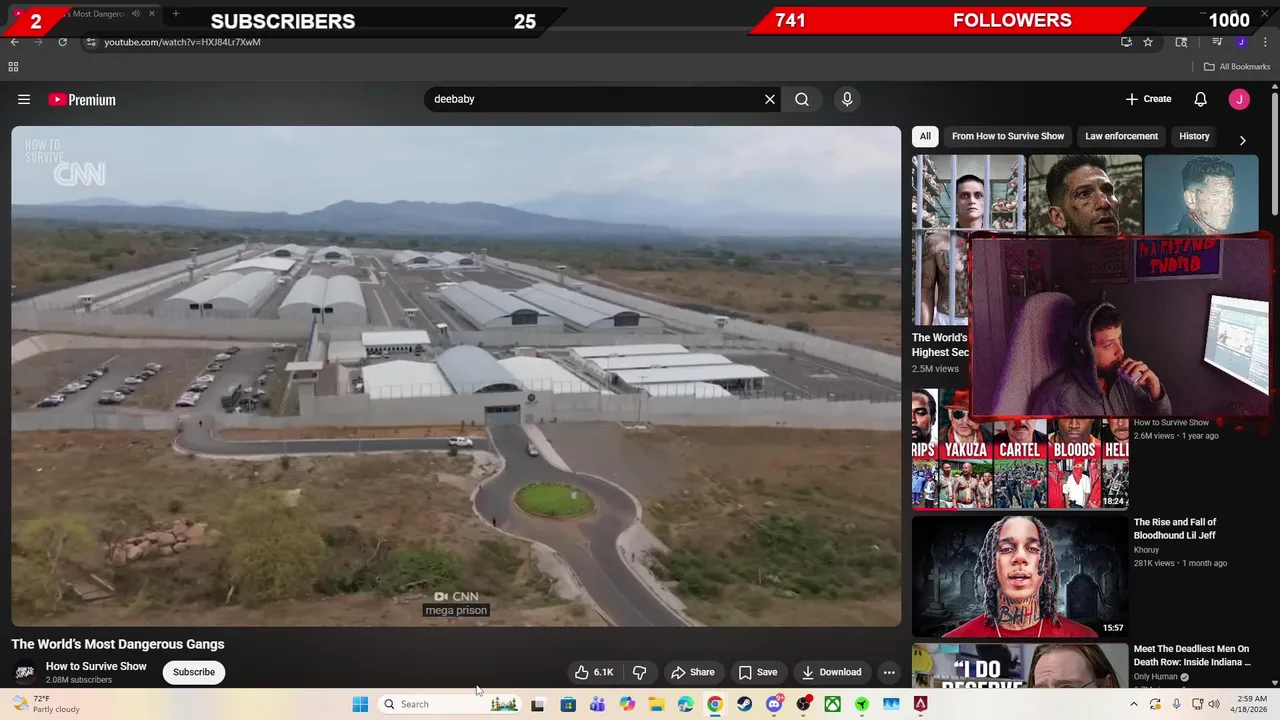Select the Law enforcement chip
Viewport: 1280px width, 720px height.
point(1121,136)
